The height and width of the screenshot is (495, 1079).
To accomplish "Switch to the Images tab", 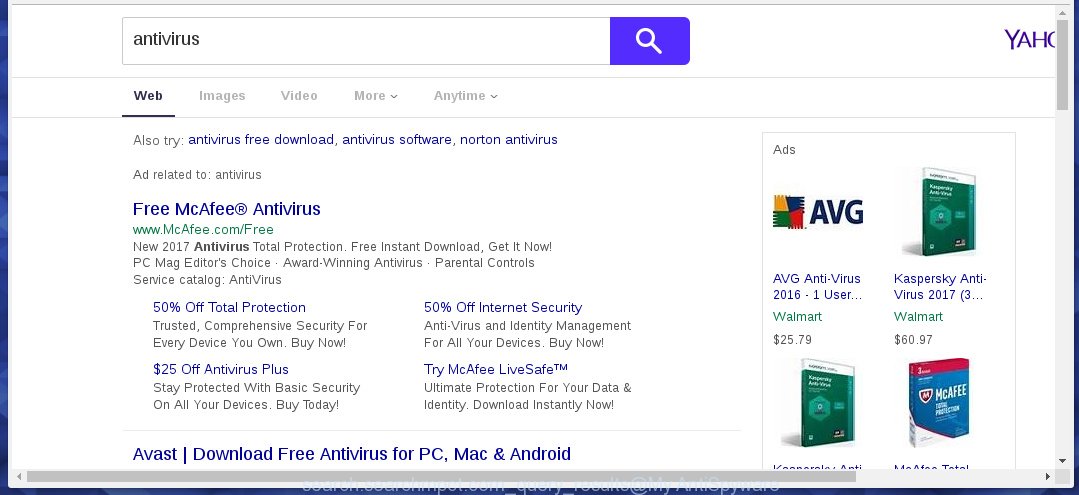I will 222,96.
